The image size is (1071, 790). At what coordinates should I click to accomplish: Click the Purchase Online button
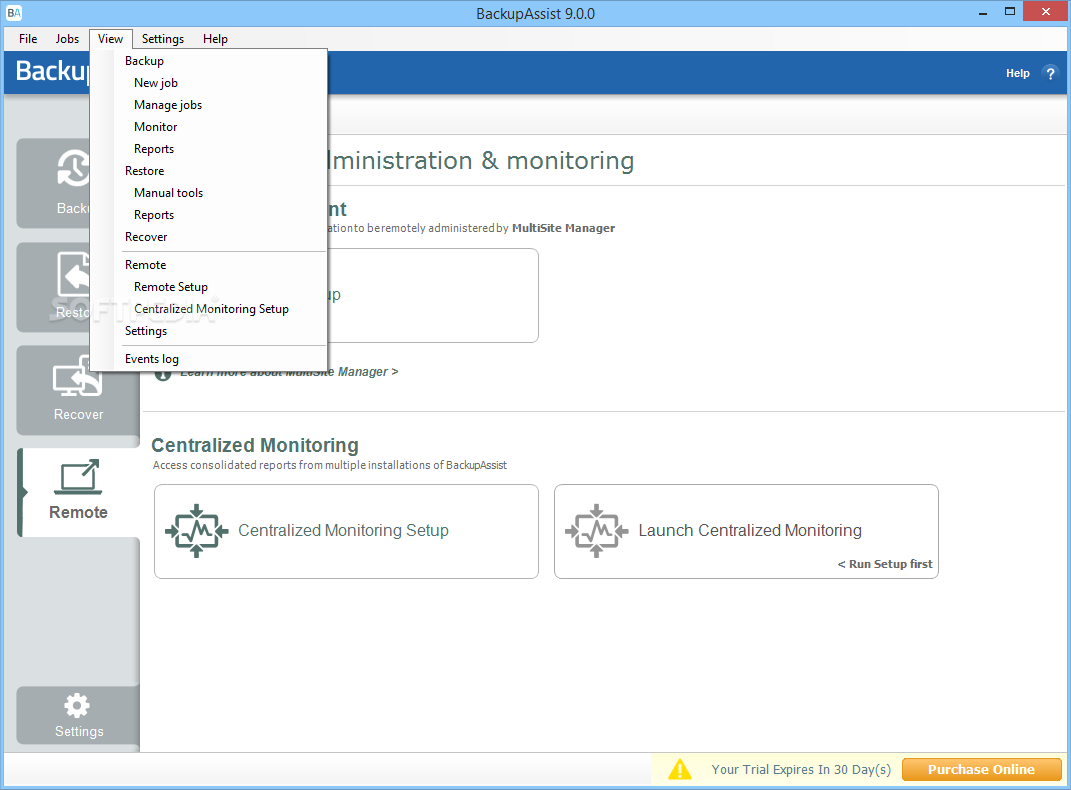click(981, 770)
